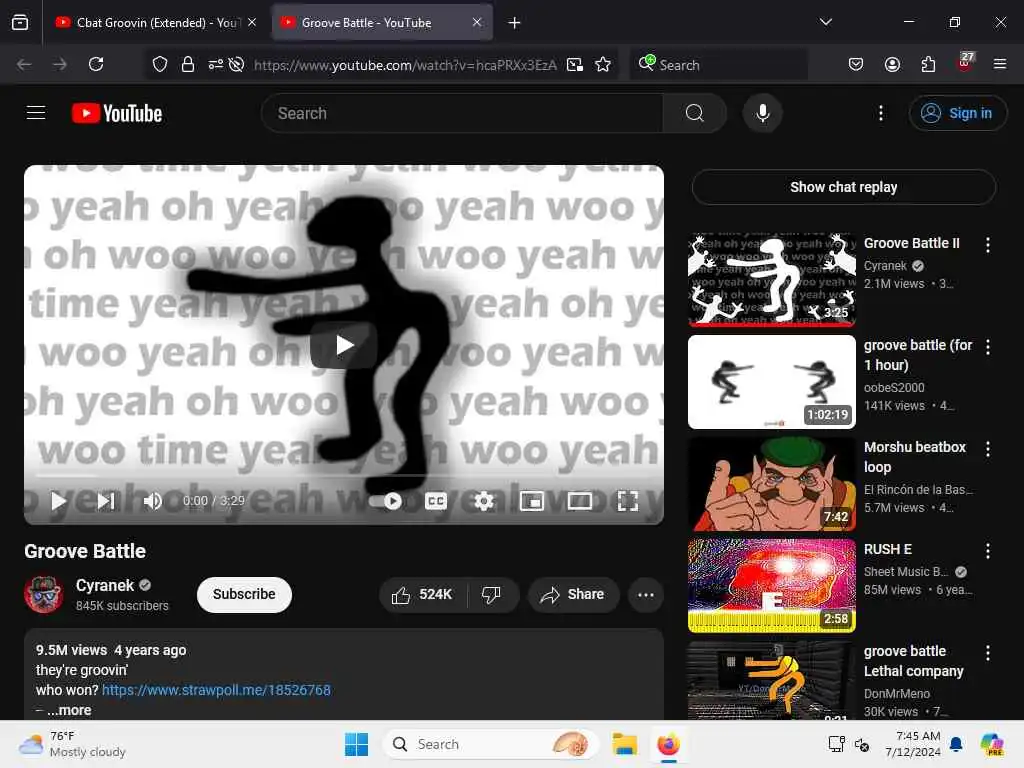Open Cyranek channel name link
The width and height of the screenshot is (1024, 768).
click(x=105, y=585)
